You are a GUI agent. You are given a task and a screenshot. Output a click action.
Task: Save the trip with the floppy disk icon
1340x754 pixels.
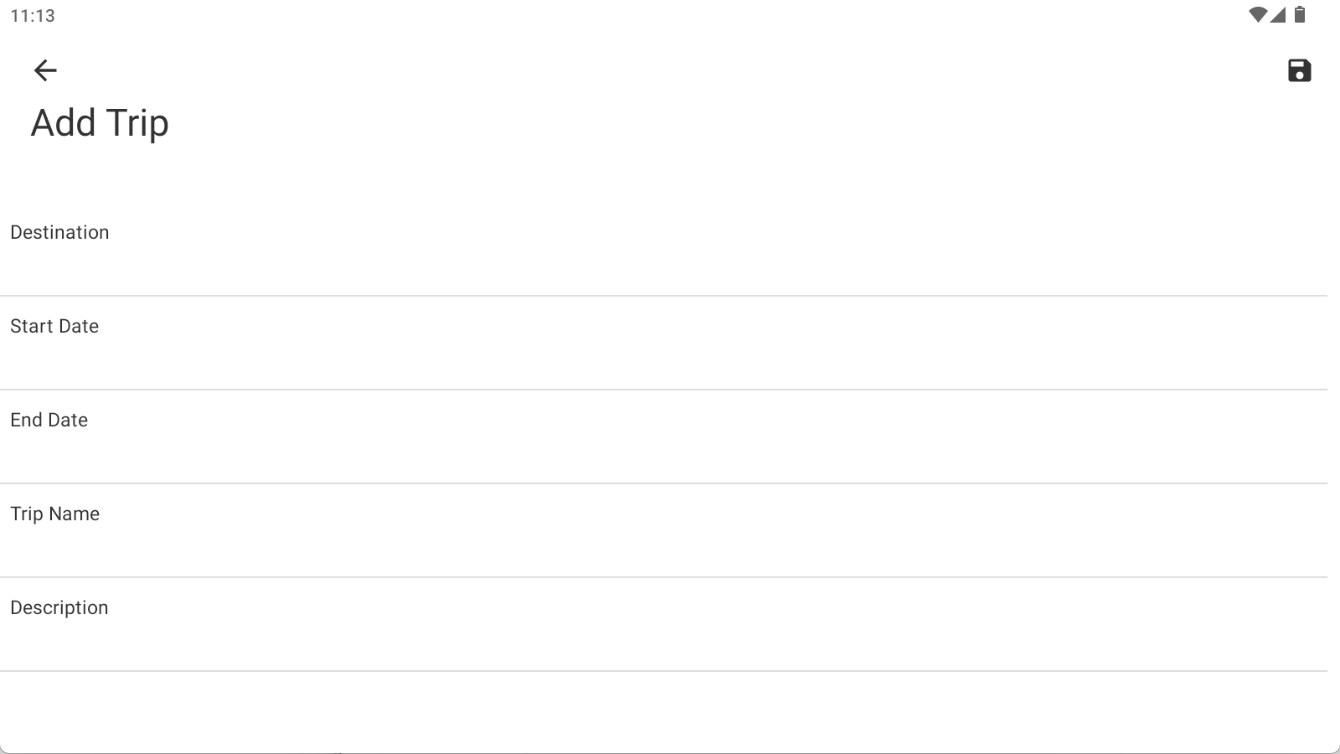tap(1299, 70)
